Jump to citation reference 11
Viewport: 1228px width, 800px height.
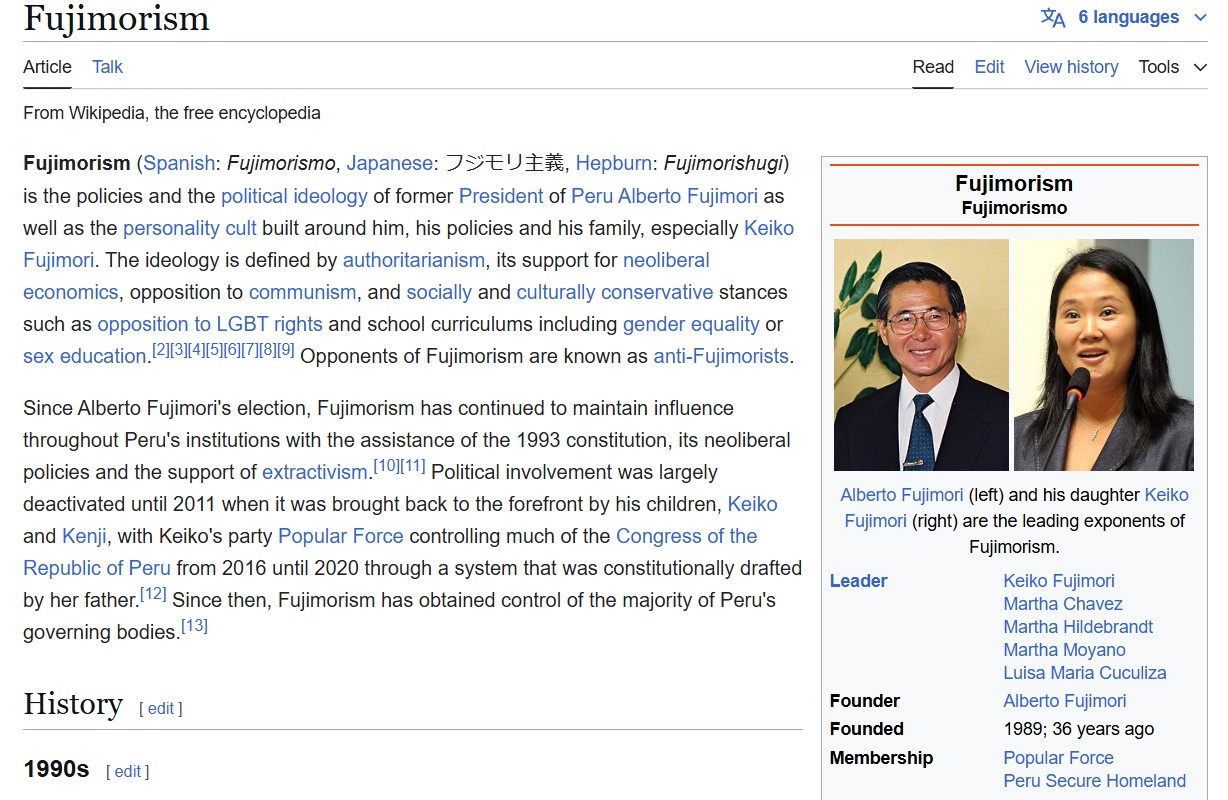(x=413, y=465)
